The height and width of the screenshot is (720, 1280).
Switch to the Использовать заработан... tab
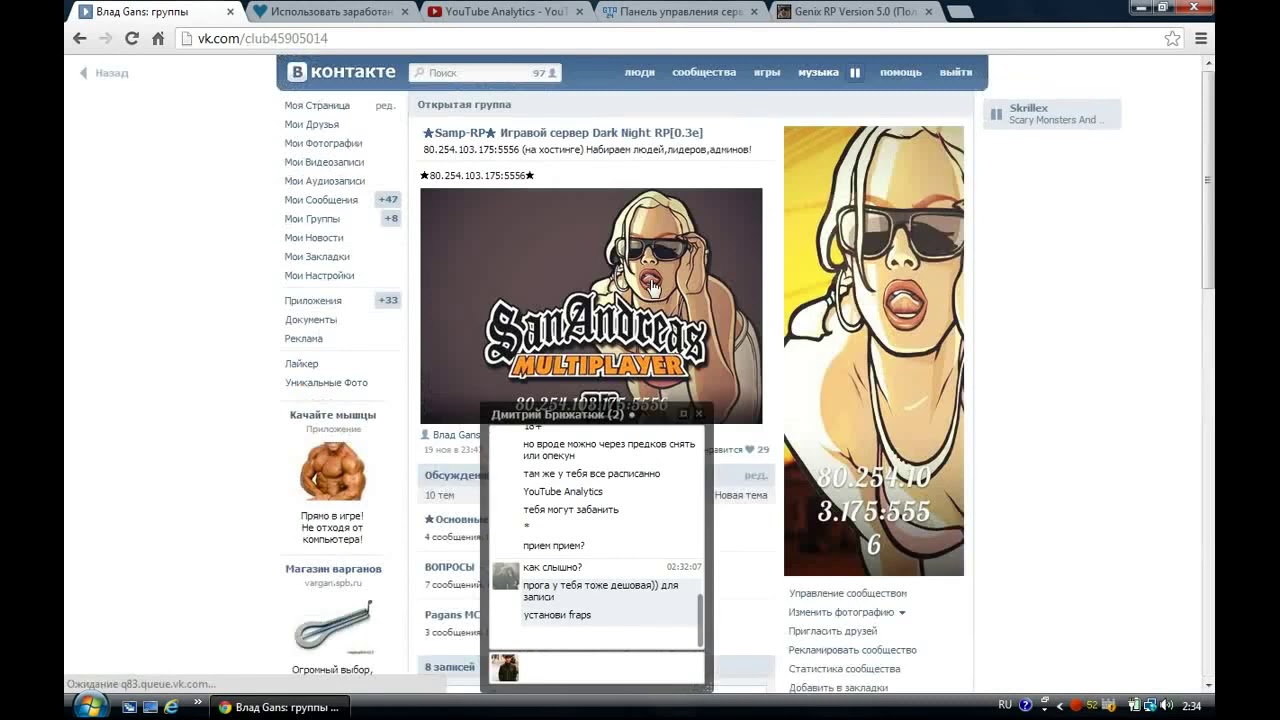pyautogui.click(x=330, y=12)
